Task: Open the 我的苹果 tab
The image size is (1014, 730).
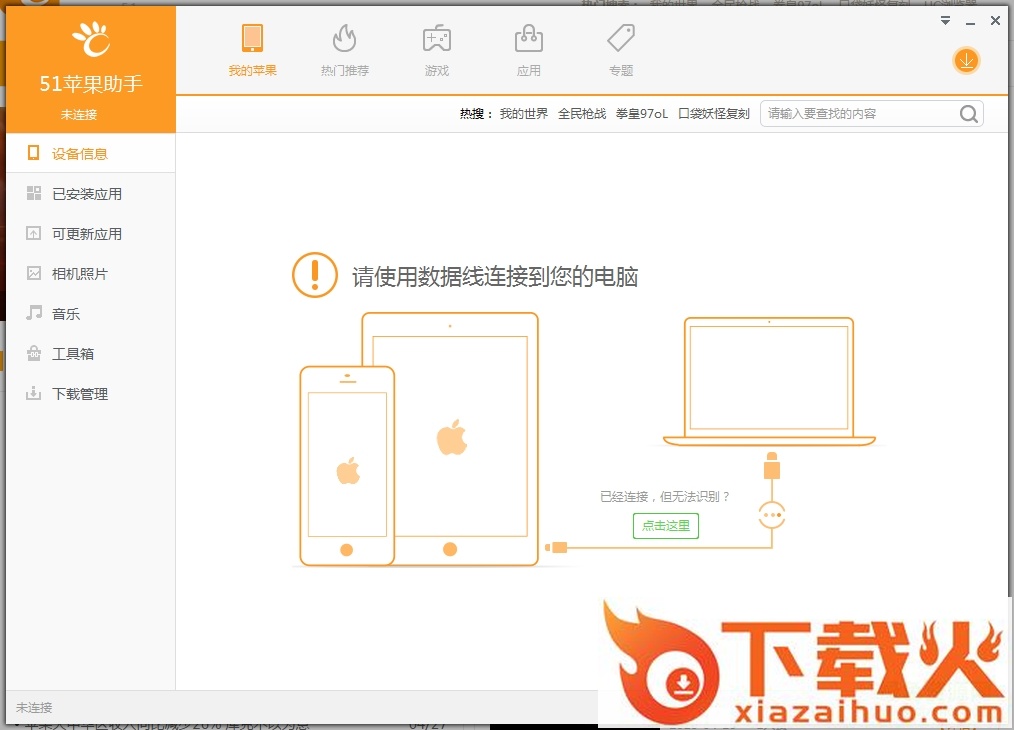Action: [252, 50]
